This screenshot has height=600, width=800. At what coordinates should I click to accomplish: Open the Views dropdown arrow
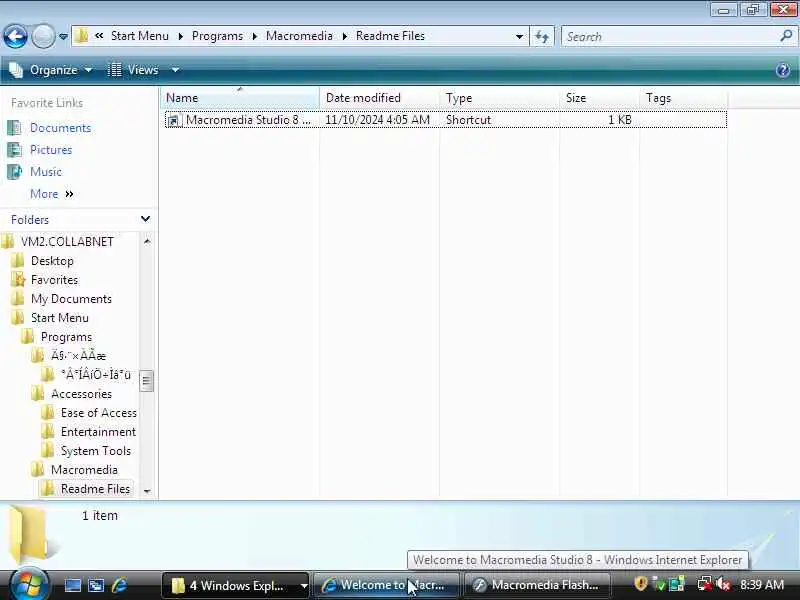(x=176, y=70)
